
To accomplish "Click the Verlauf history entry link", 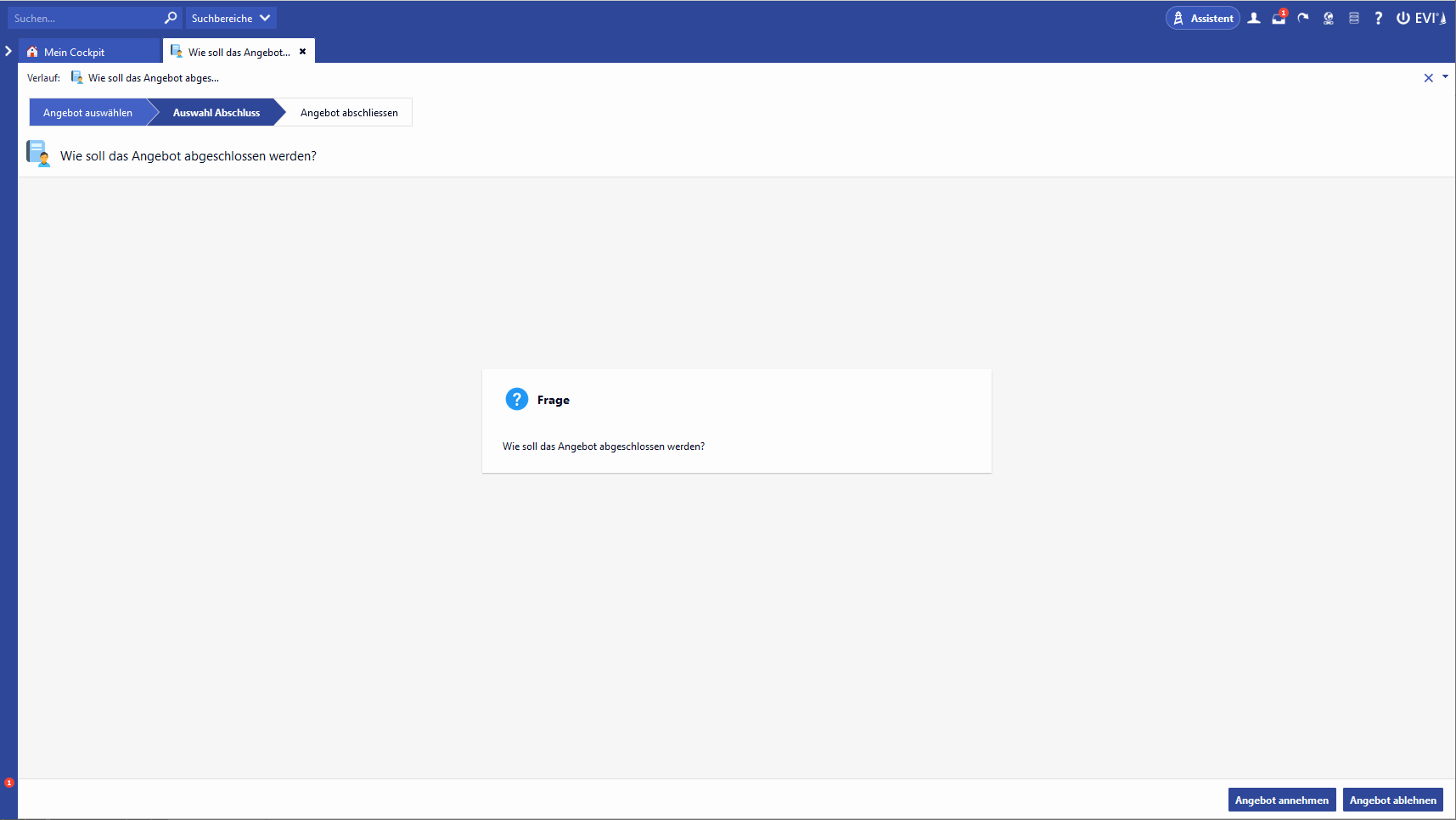I will pyautogui.click(x=153, y=78).
